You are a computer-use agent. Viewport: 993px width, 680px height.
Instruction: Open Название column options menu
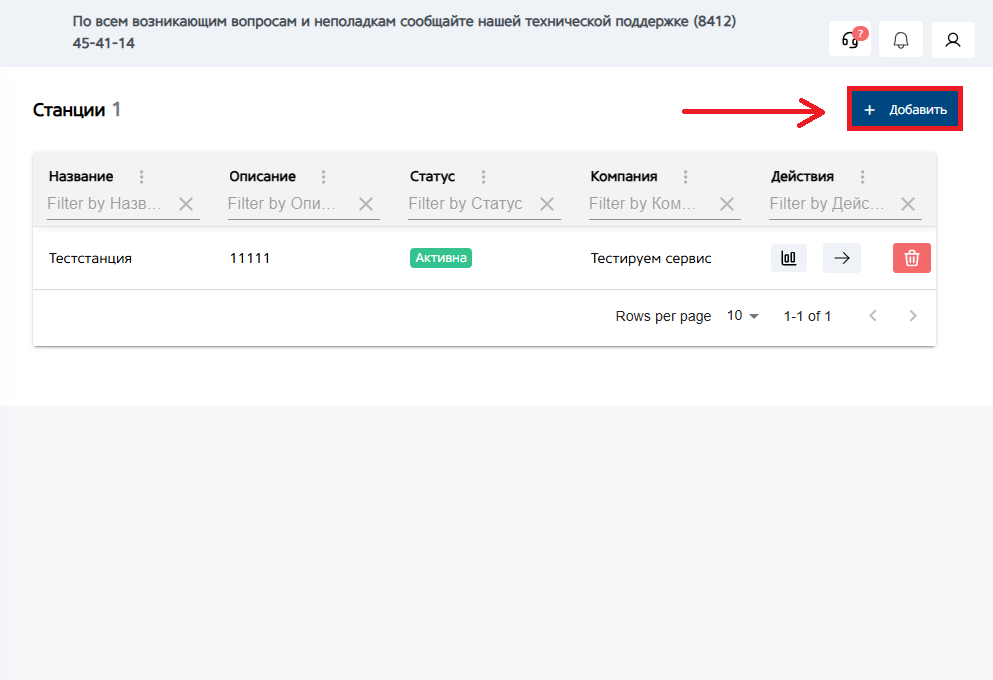pos(141,177)
